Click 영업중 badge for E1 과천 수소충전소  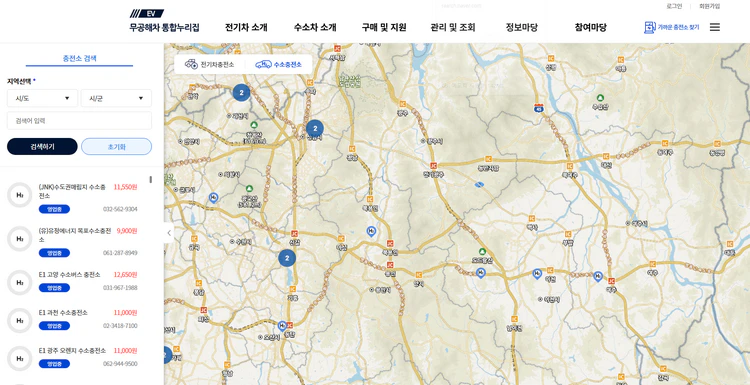pyautogui.click(x=55, y=326)
